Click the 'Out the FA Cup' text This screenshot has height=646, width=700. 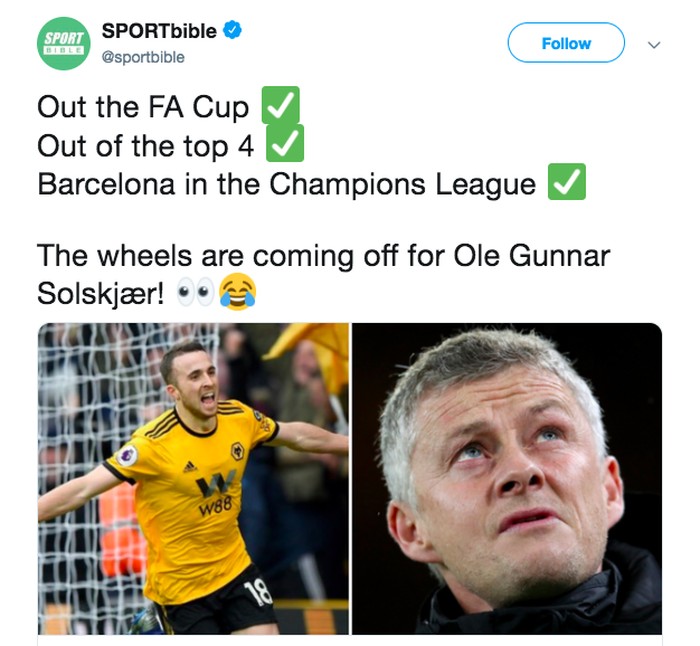[x=143, y=108]
